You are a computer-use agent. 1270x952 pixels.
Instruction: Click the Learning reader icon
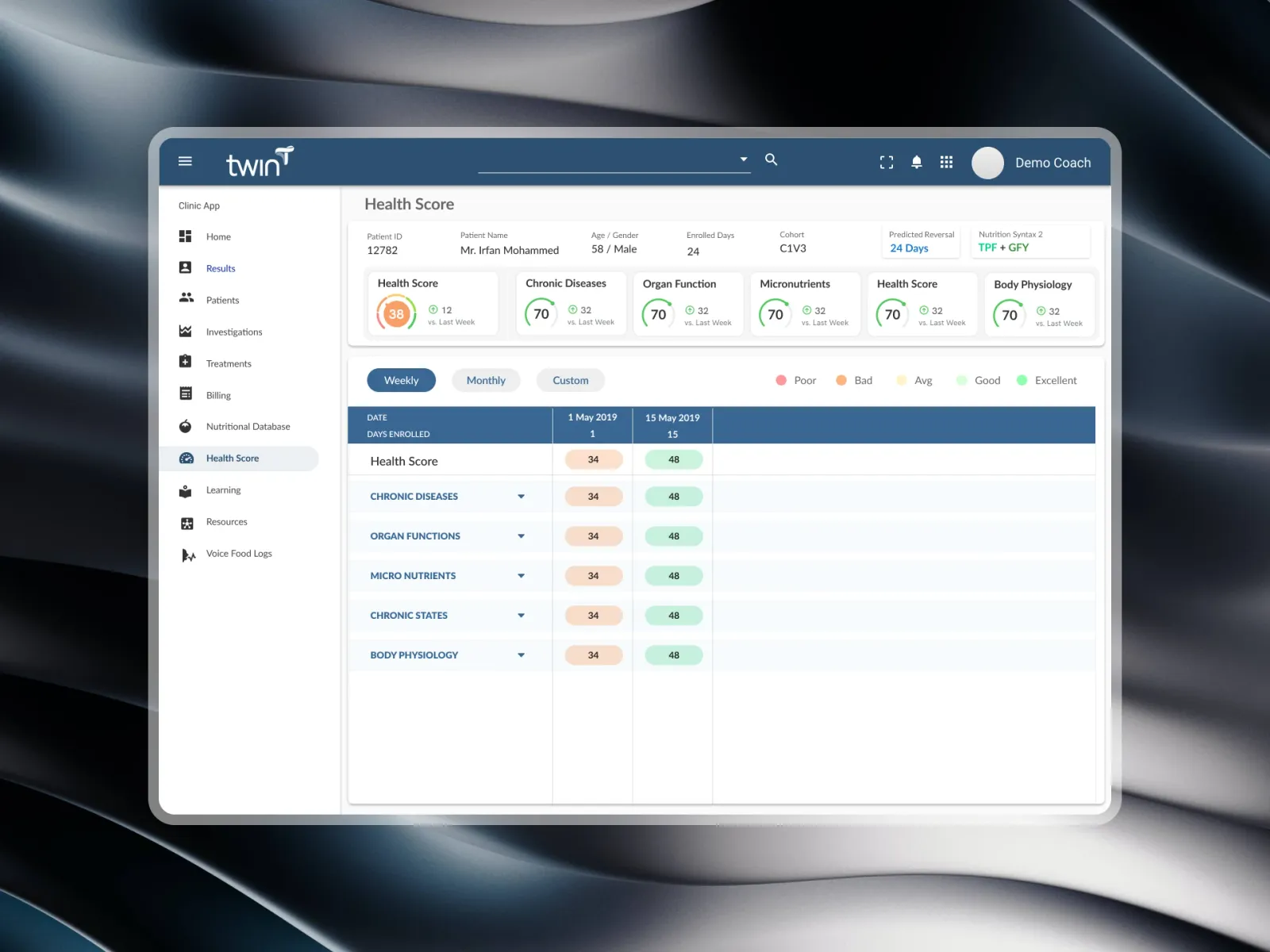[186, 491]
